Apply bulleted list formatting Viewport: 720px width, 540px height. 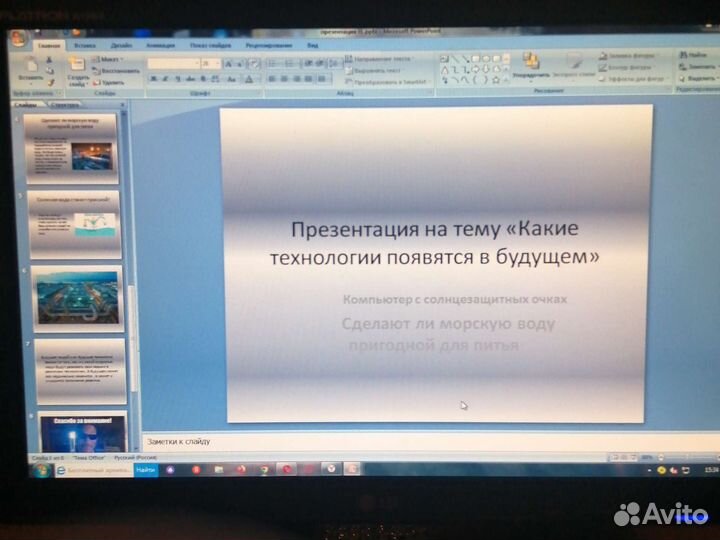[x=272, y=63]
